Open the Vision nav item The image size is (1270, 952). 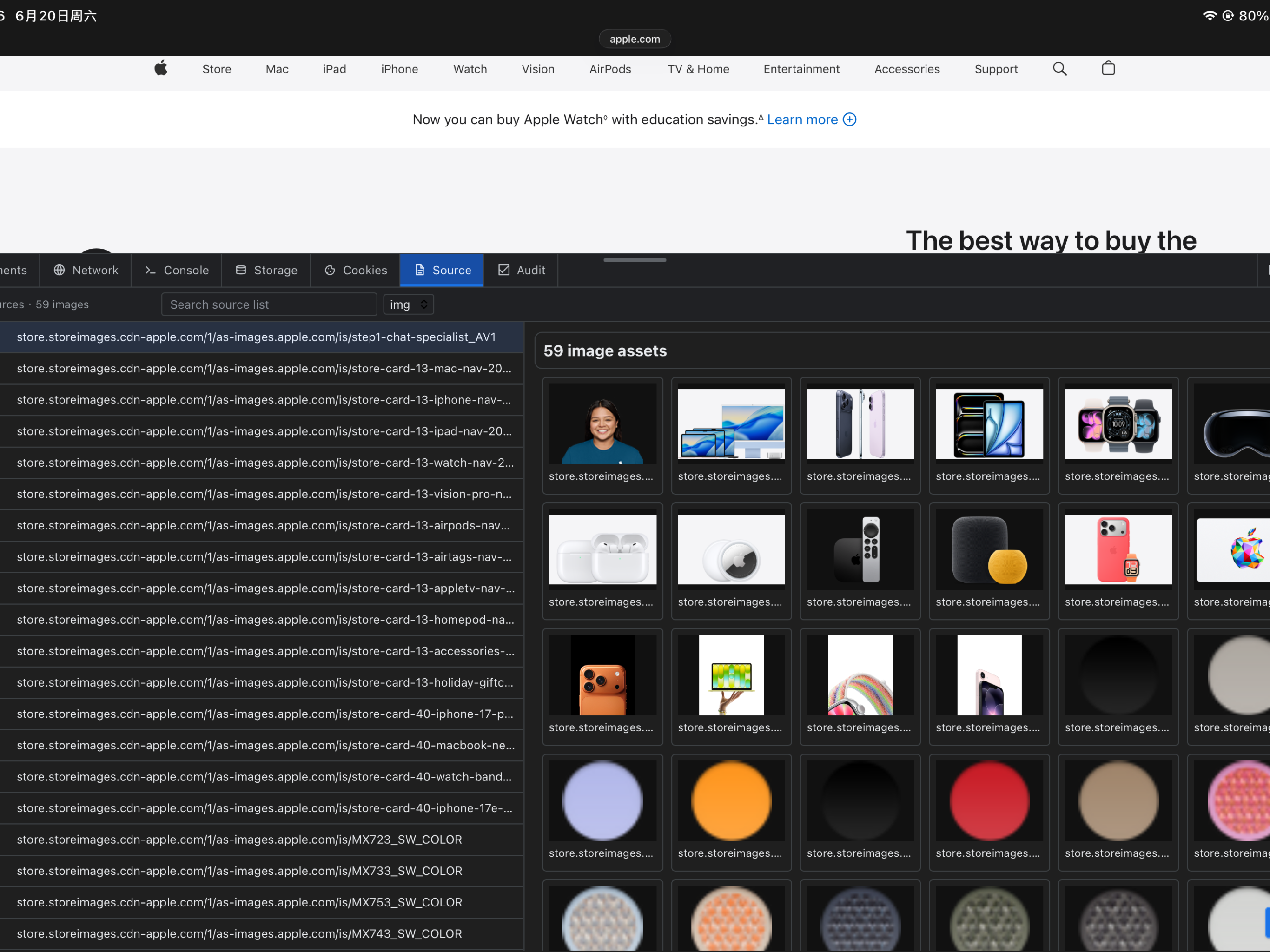click(537, 69)
